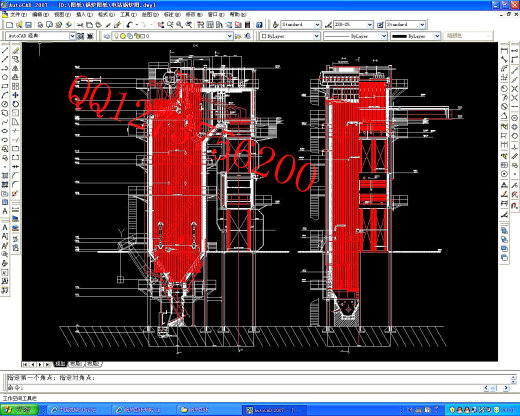The height and width of the screenshot is (416, 520).
Task: Open the ISO-25 dimension style dropdown
Action: (x=370, y=25)
